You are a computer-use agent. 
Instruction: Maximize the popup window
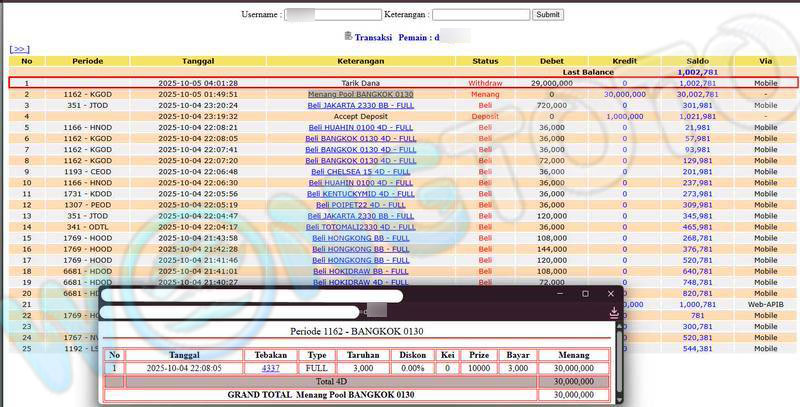point(585,294)
